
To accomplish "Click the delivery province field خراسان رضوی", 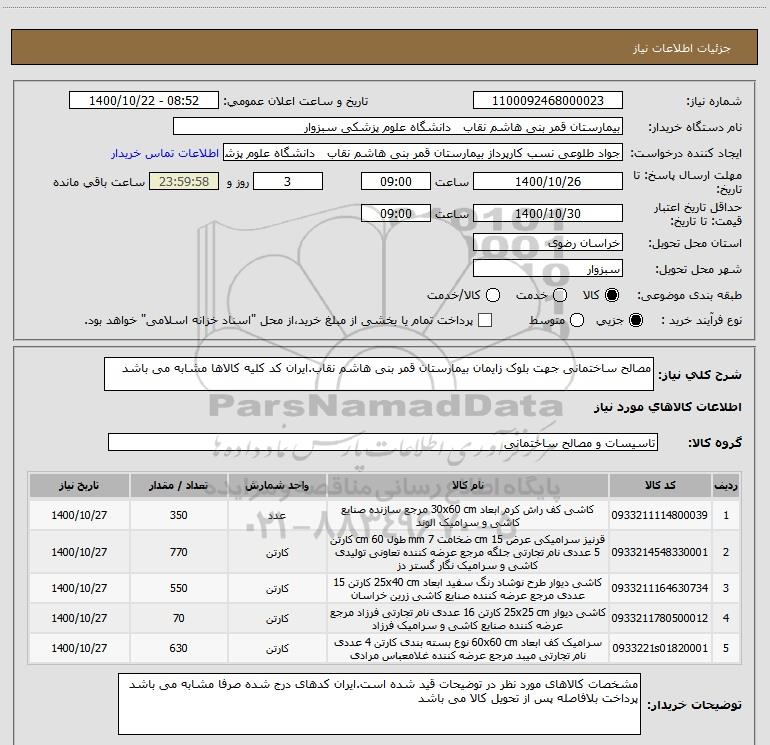I will 548,242.
